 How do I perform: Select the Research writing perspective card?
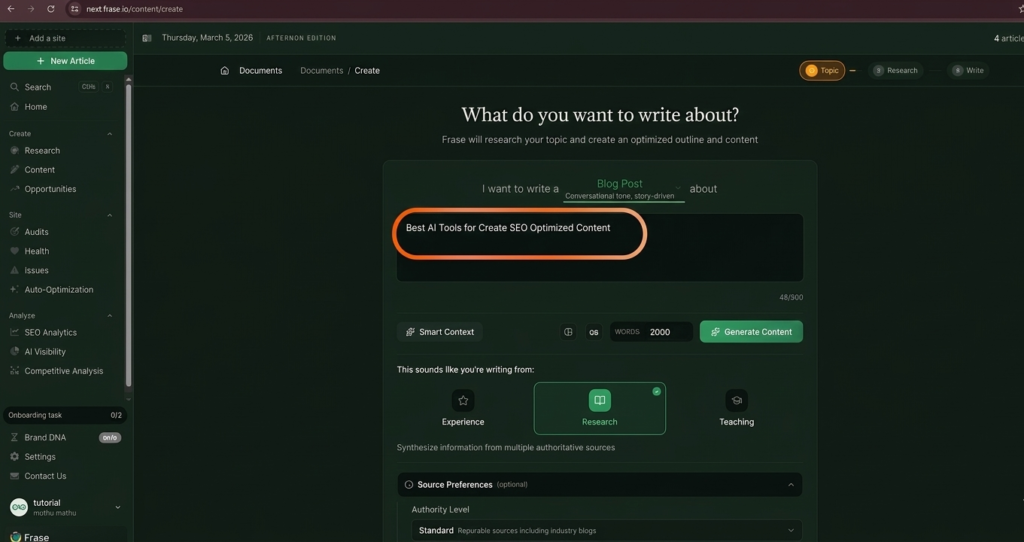pos(600,408)
